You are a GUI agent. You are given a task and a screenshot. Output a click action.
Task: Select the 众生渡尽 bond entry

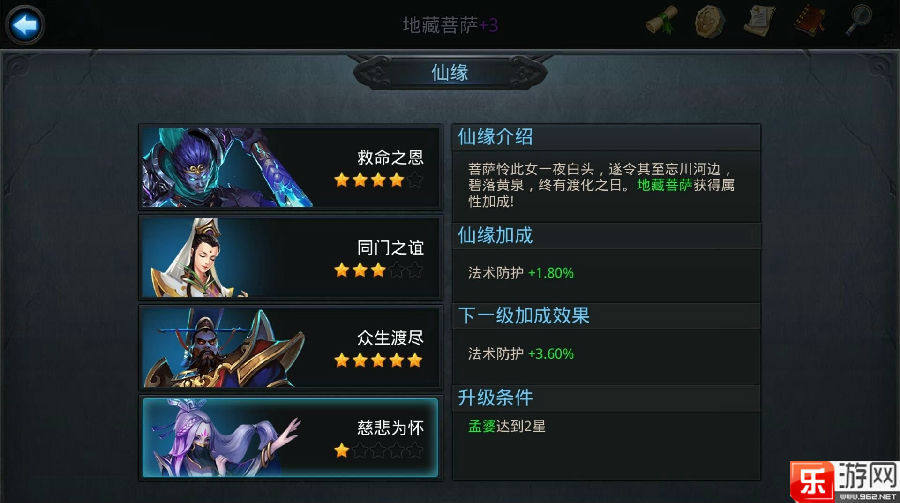click(x=290, y=347)
